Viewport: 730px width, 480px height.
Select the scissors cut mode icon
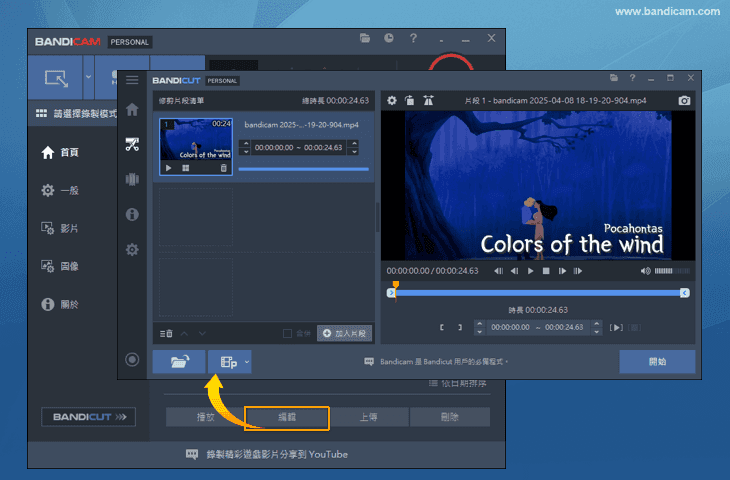point(132,144)
